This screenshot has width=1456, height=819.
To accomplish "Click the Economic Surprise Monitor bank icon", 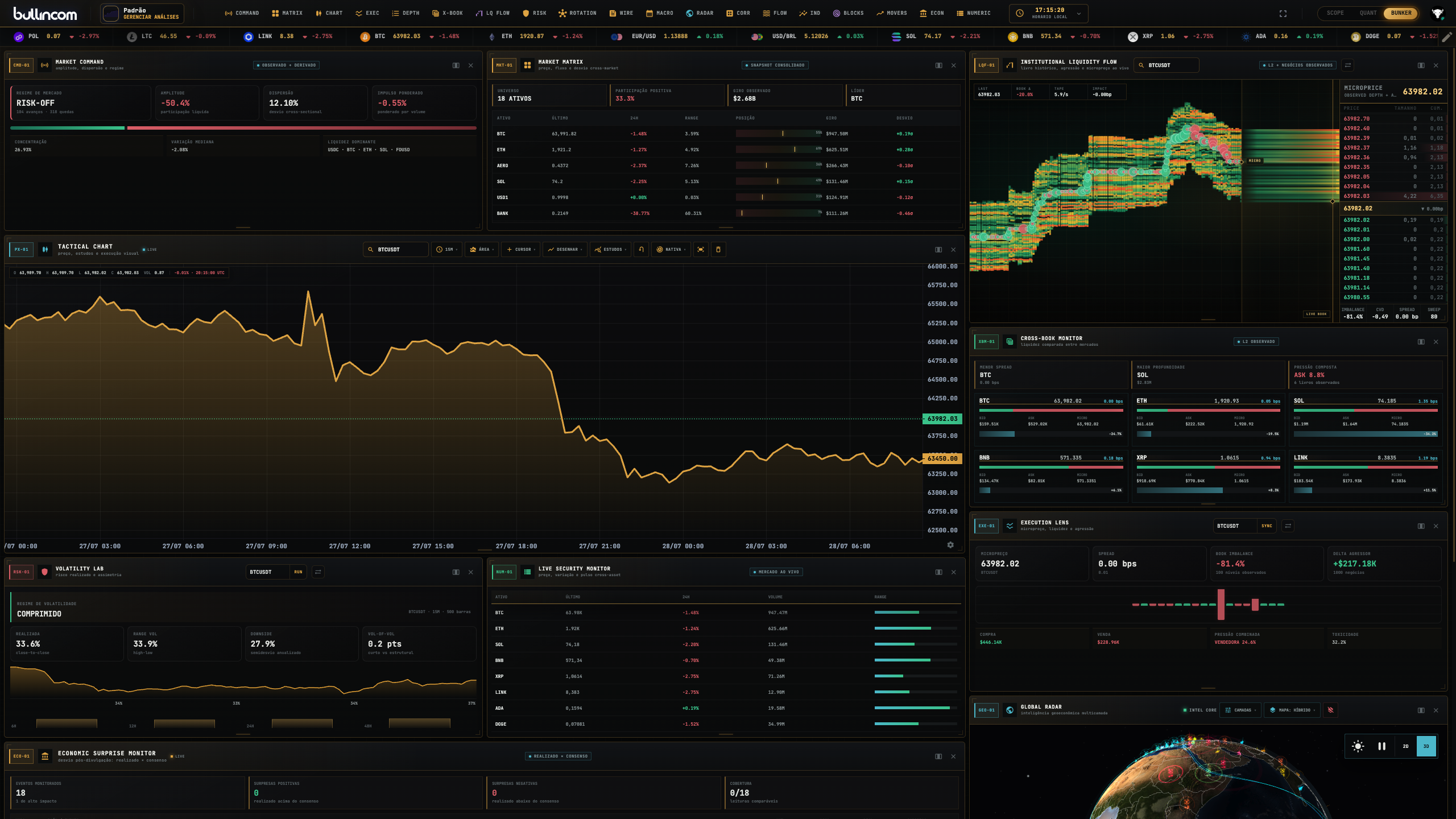I will pos(45,756).
